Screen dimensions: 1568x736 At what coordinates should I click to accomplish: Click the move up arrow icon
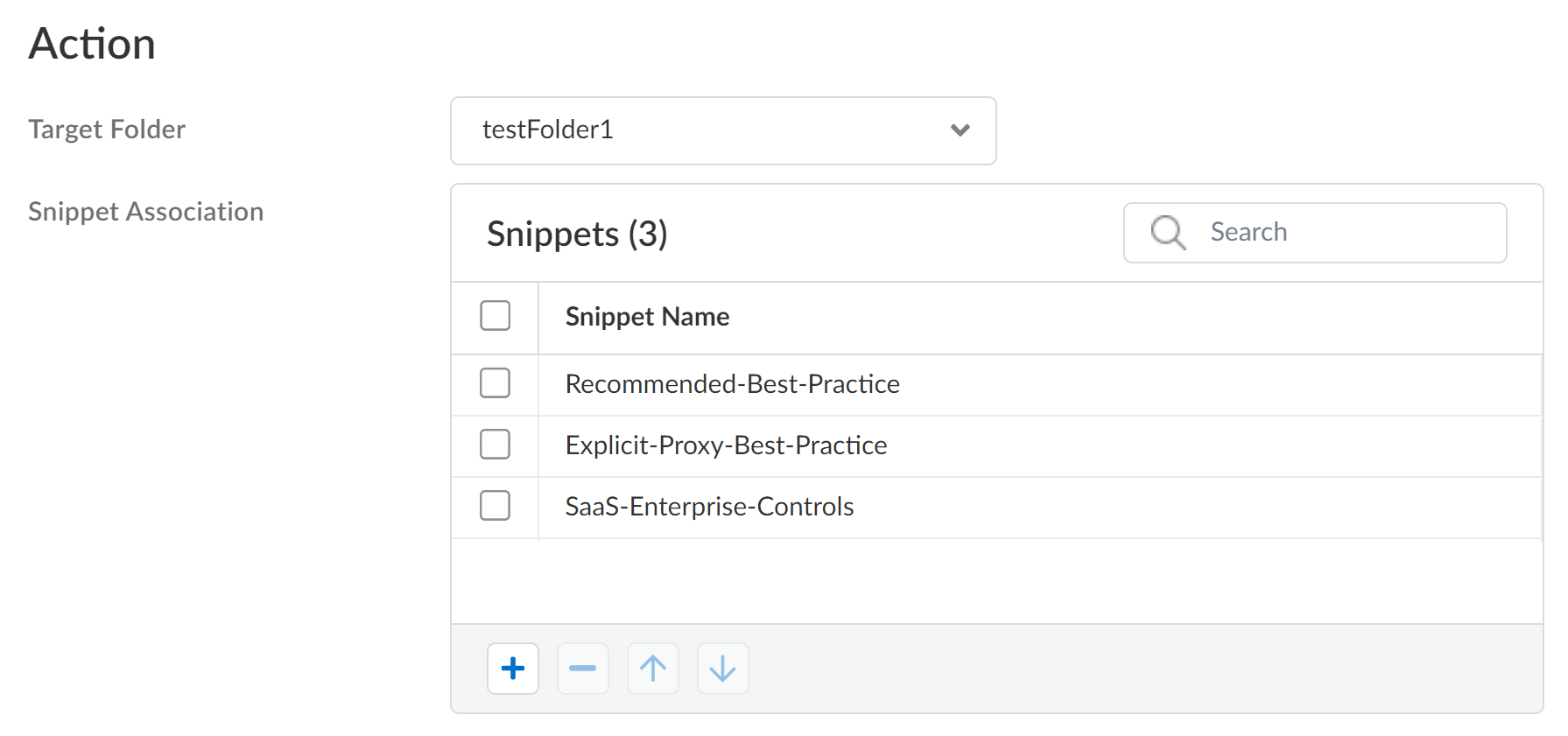(652, 669)
